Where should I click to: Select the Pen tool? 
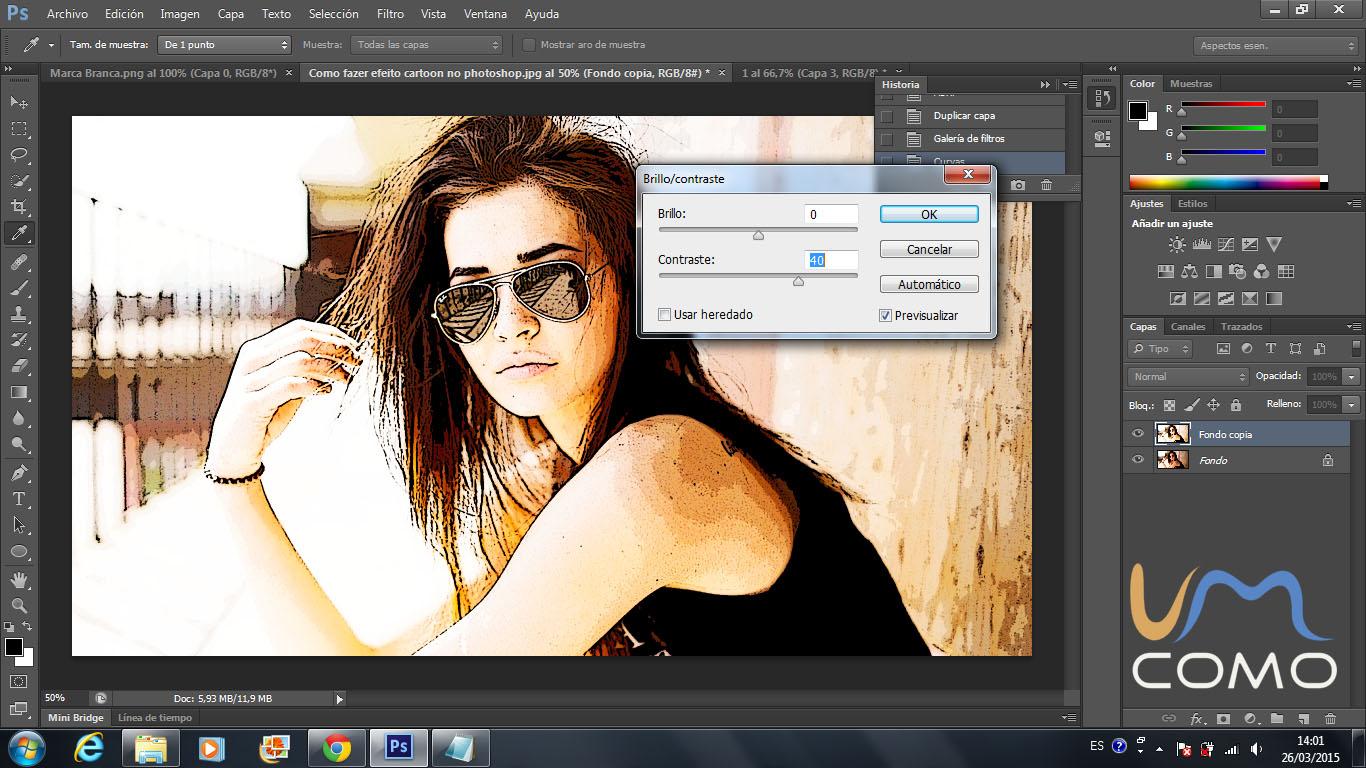(19, 473)
